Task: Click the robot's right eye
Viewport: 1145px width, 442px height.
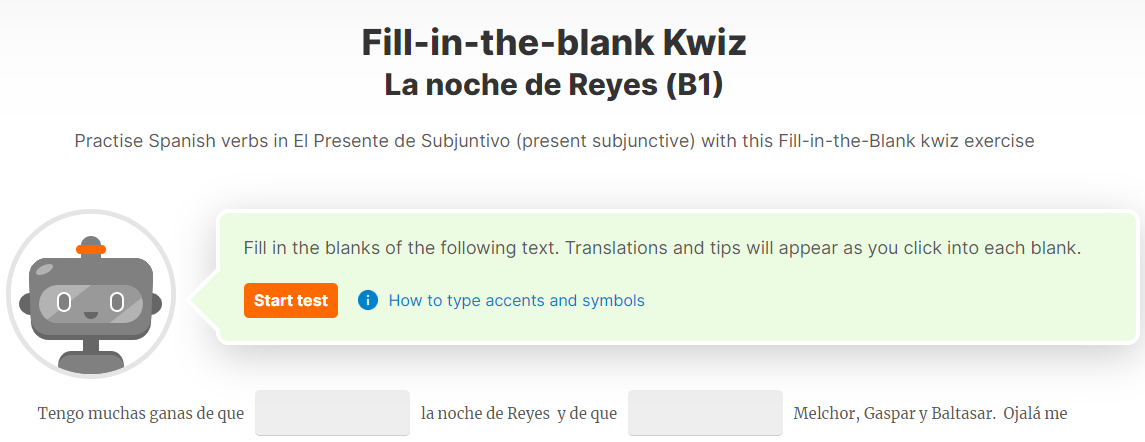Action: (x=117, y=300)
